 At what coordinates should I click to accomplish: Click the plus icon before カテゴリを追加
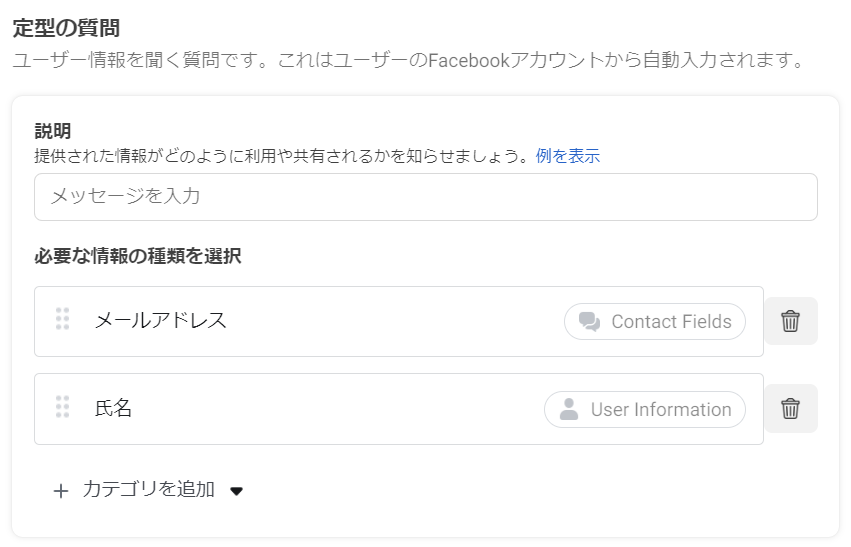[x=61, y=491]
